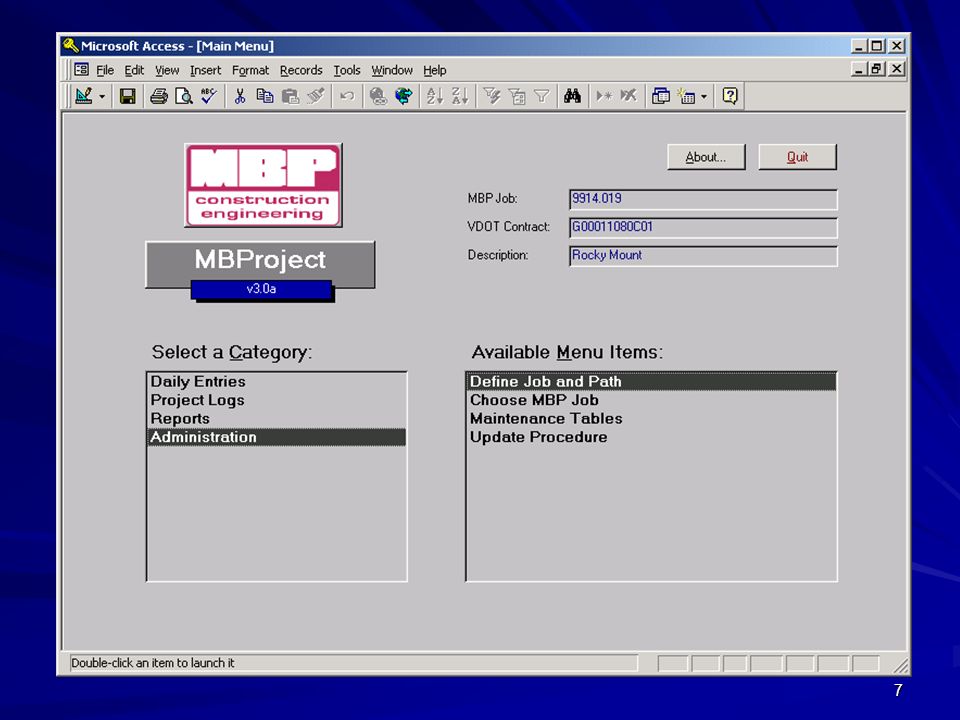Select Project Logs category
The image size is (960, 720).
pos(277,400)
